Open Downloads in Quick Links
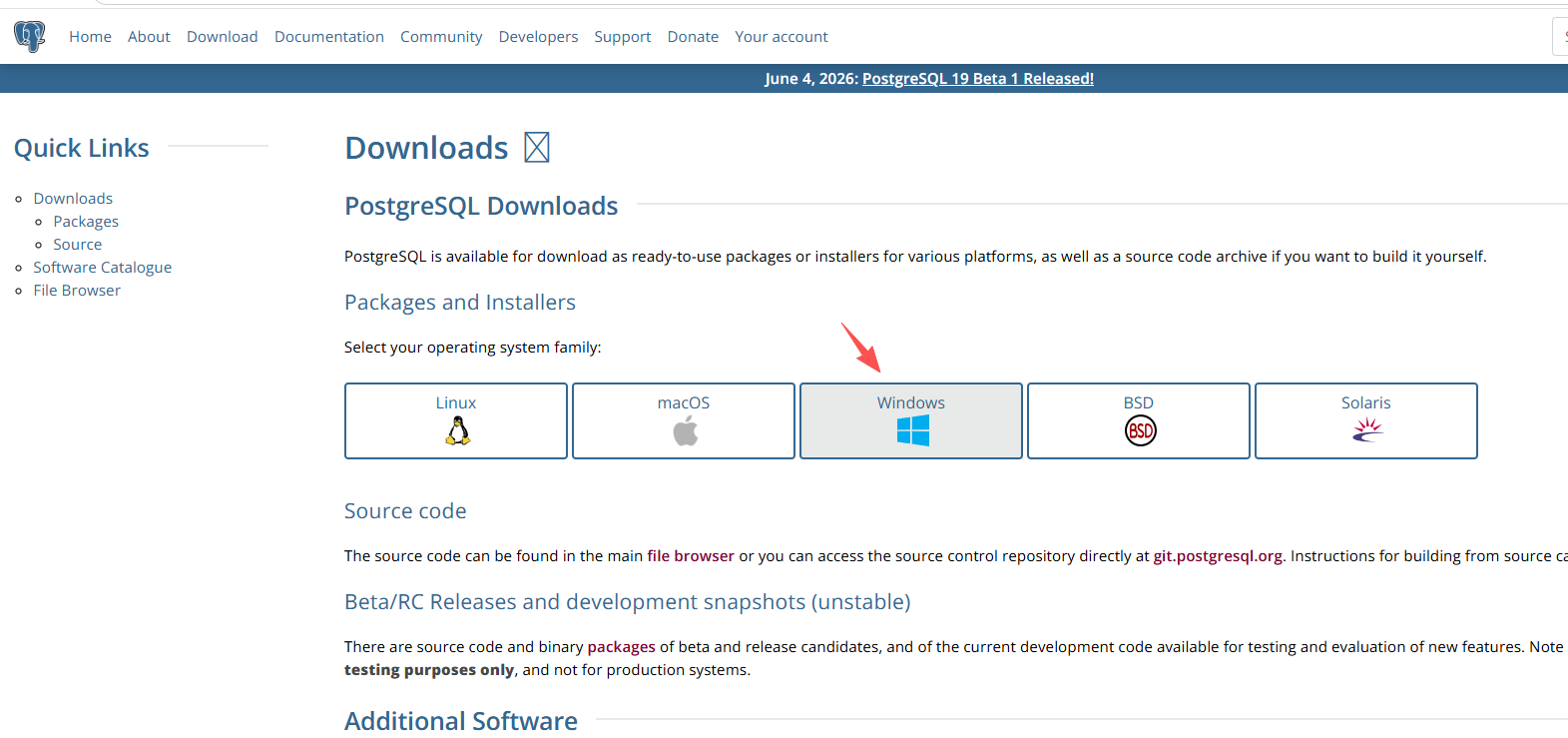Image resolution: width=1568 pixels, height=738 pixels. point(73,199)
